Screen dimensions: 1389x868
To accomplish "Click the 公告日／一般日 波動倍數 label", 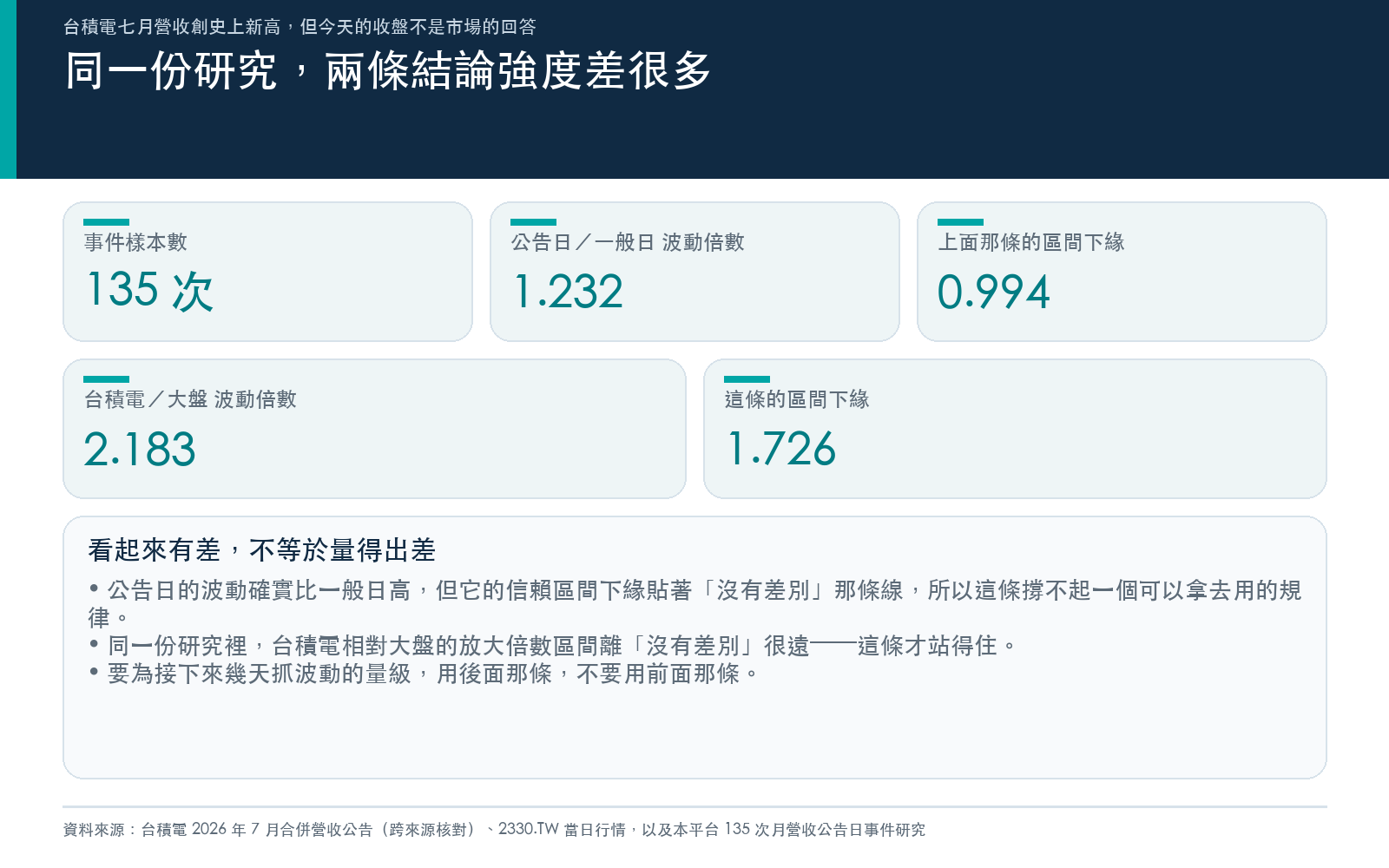I will (x=628, y=242).
